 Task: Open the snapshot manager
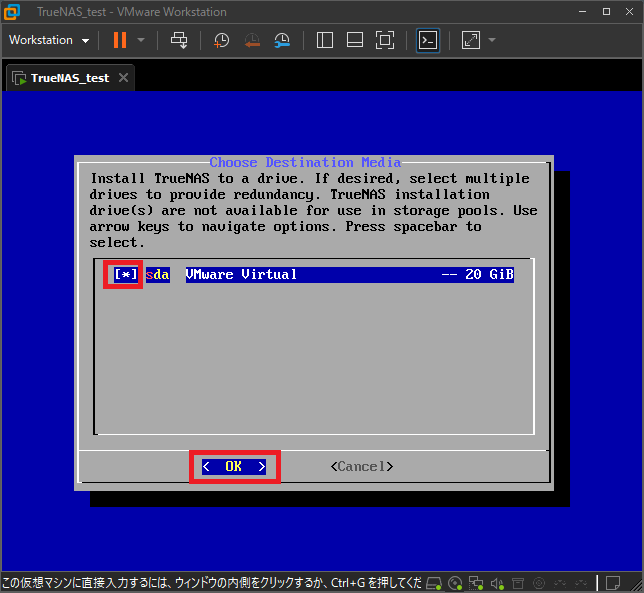282,40
